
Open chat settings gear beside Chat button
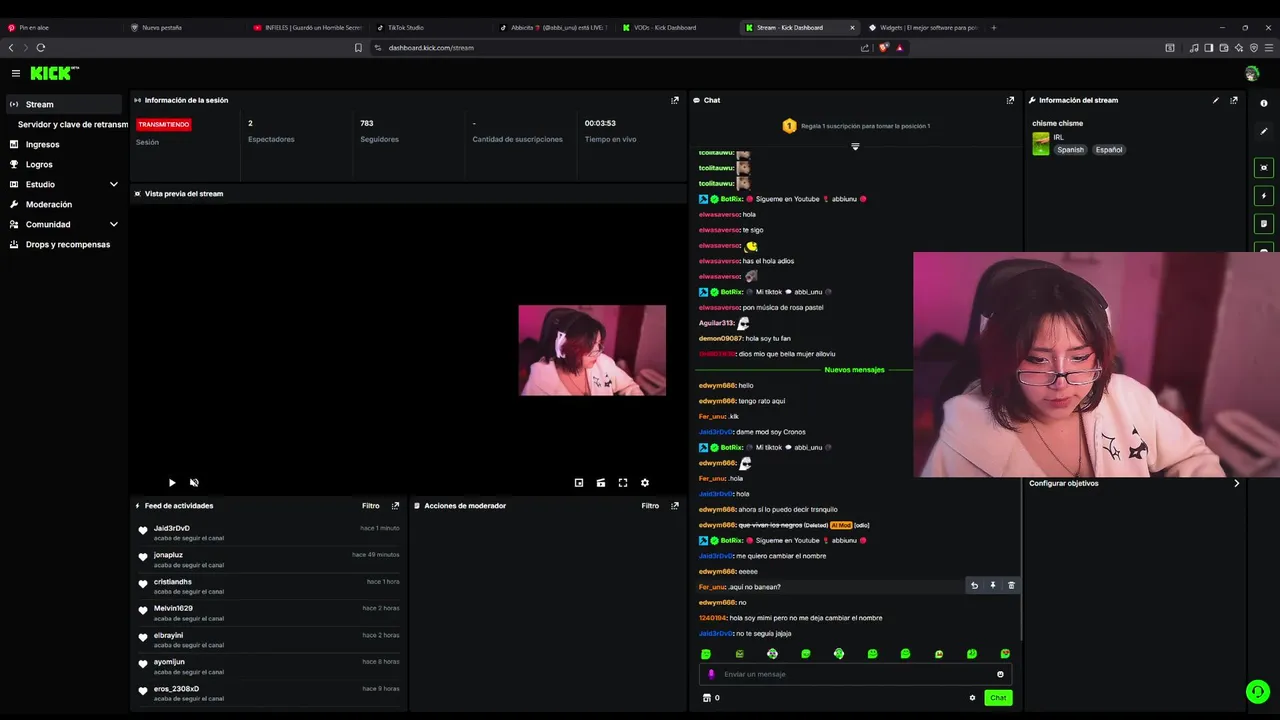point(972,698)
